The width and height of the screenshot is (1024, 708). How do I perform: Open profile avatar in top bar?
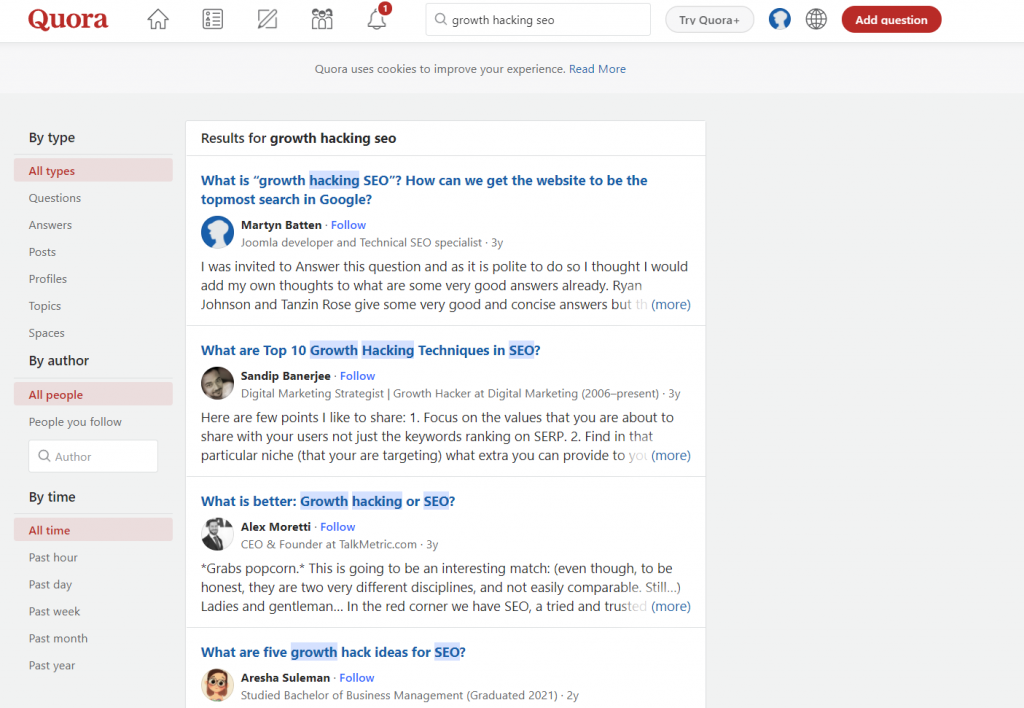779,20
